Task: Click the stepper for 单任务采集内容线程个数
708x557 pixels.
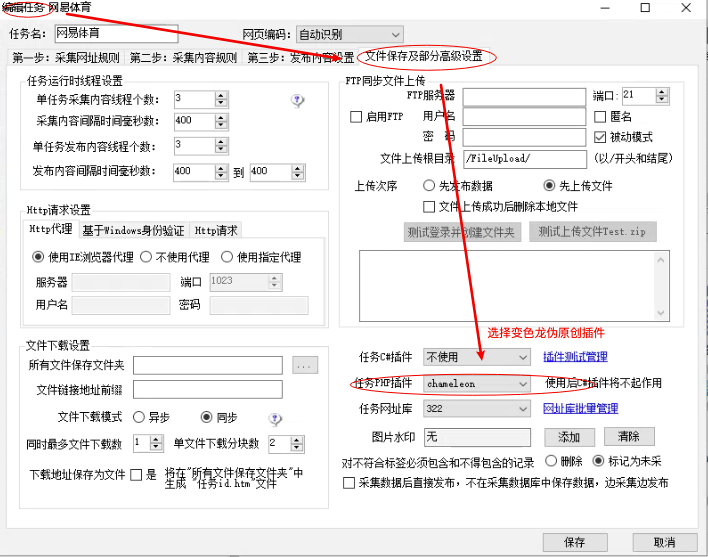Action: coord(220,99)
